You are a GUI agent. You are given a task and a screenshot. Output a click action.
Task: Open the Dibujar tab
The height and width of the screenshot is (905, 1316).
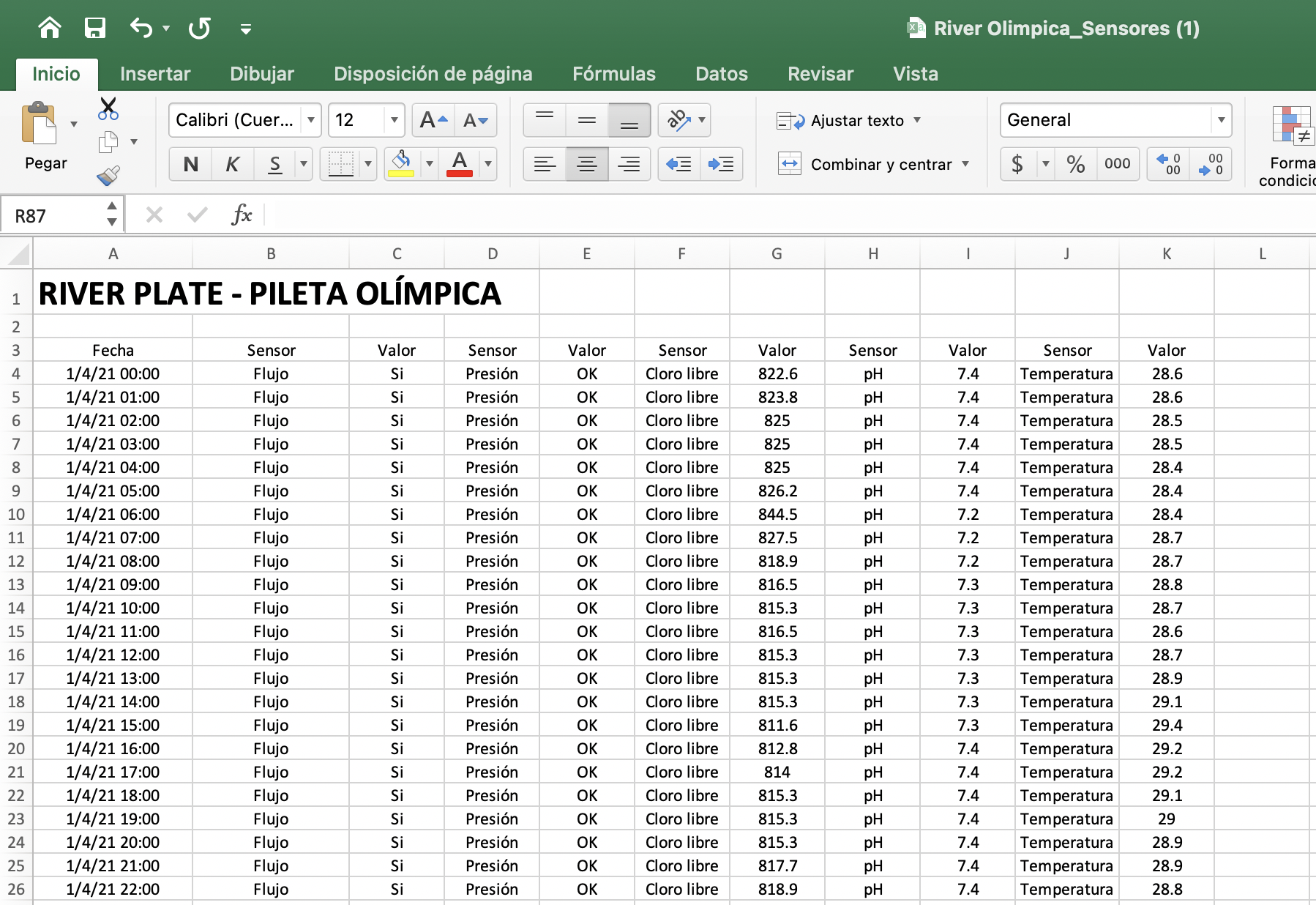[x=262, y=74]
